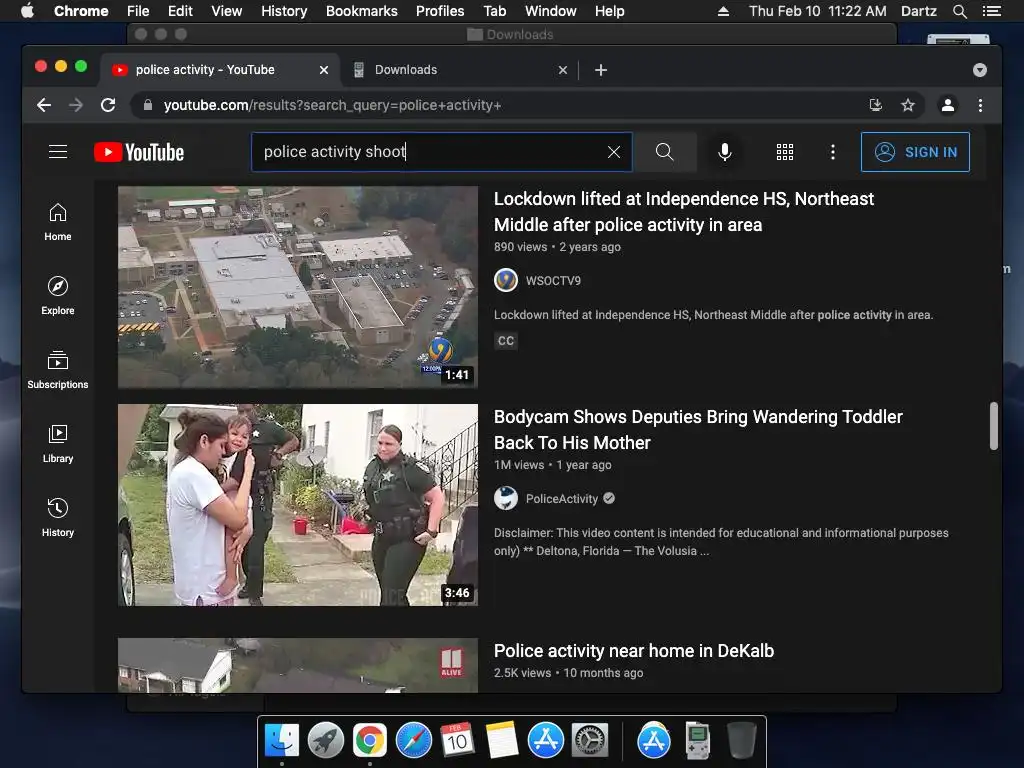Screen dimensions: 1024x768
Task: Open the View menu
Action: point(227,11)
